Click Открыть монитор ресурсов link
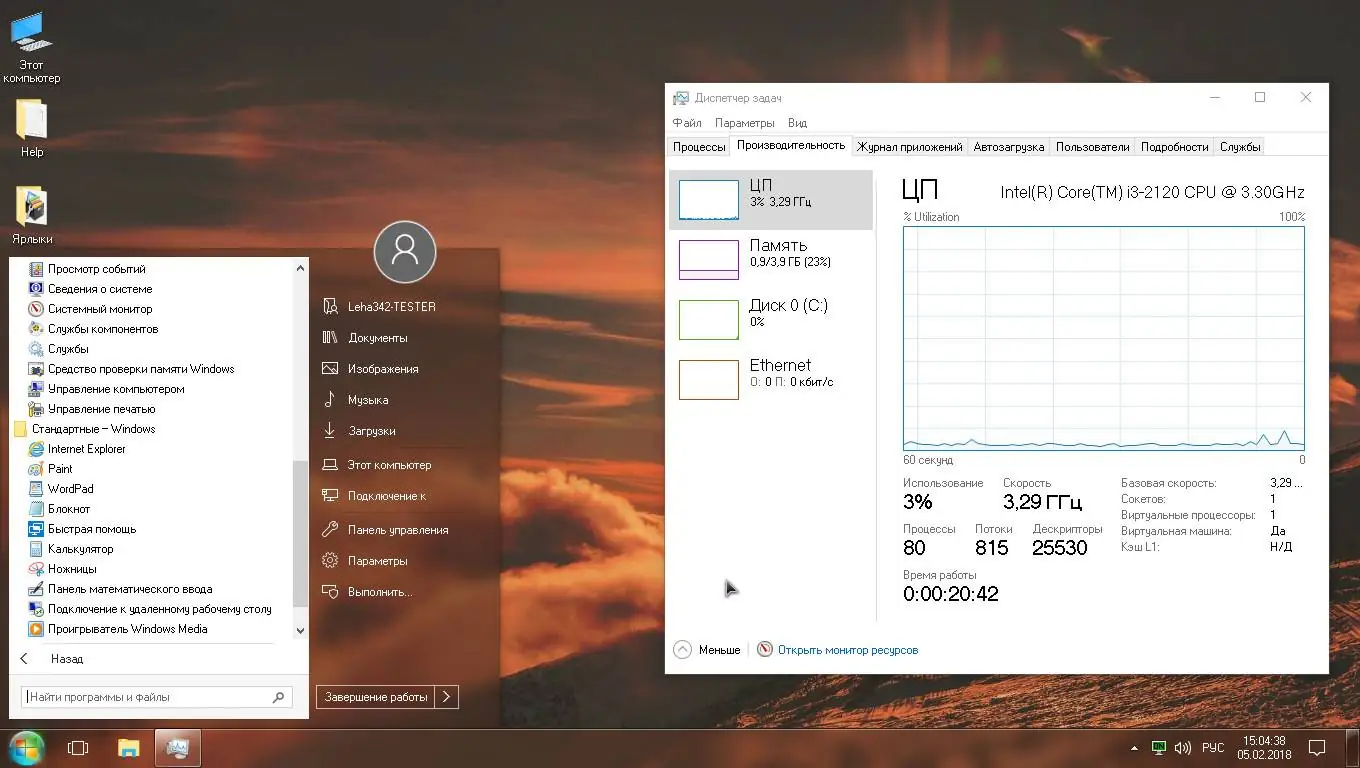 848,650
